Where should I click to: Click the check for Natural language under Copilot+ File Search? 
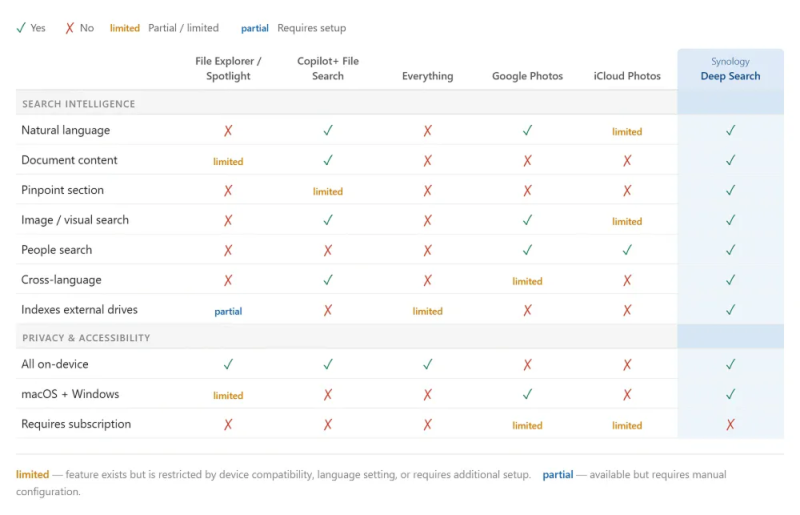(328, 131)
